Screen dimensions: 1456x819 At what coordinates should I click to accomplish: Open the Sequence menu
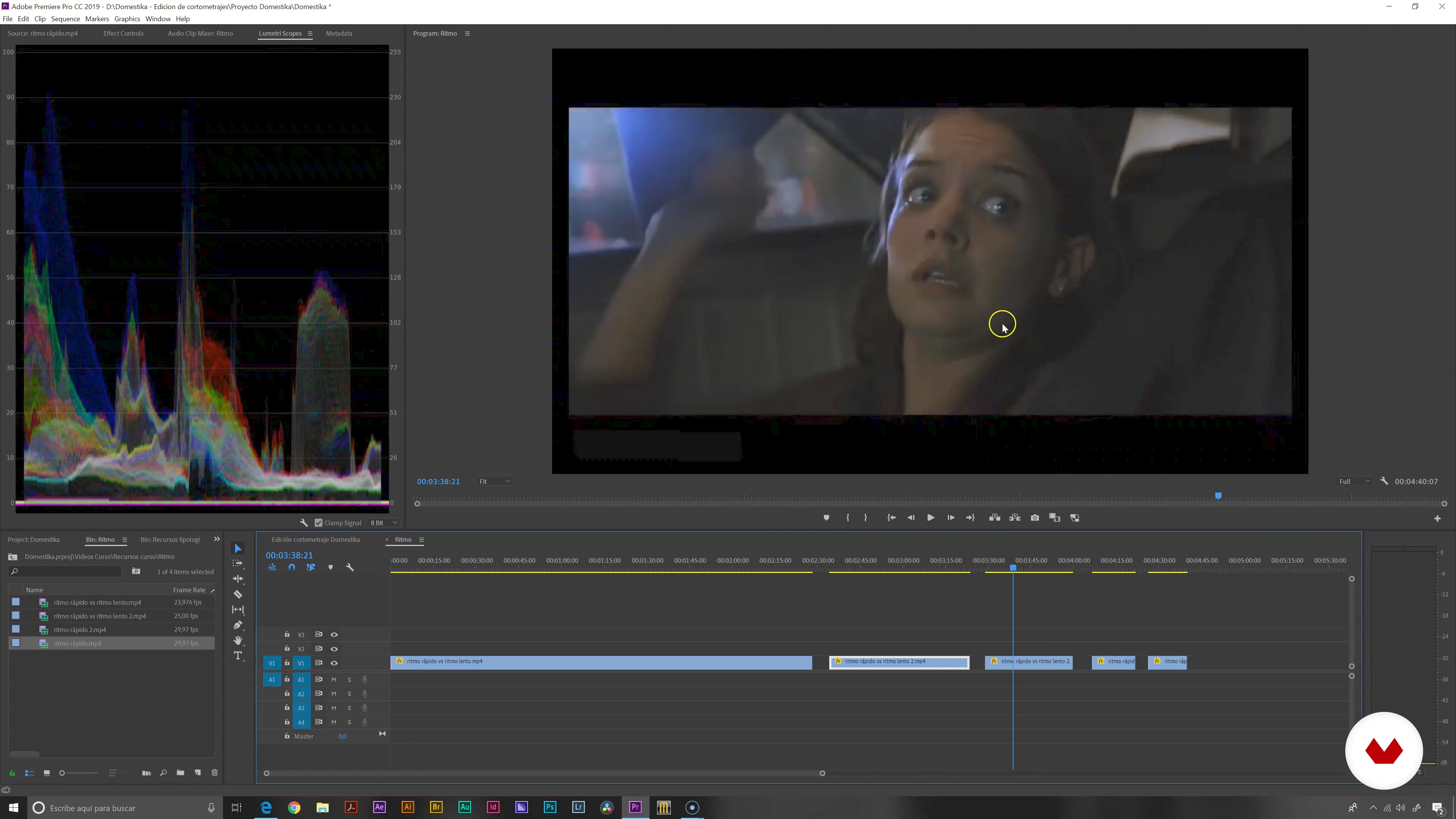tap(65, 19)
